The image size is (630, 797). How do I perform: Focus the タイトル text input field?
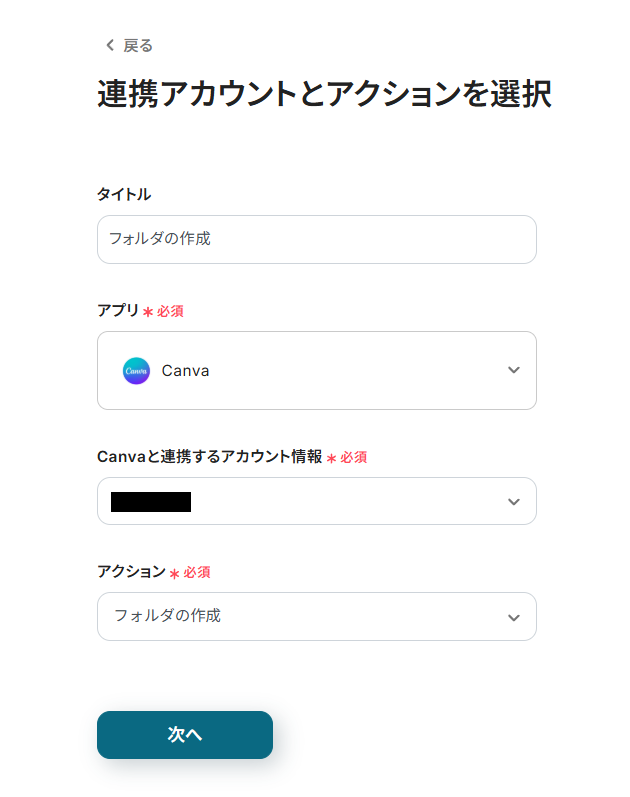coord(316,240)
